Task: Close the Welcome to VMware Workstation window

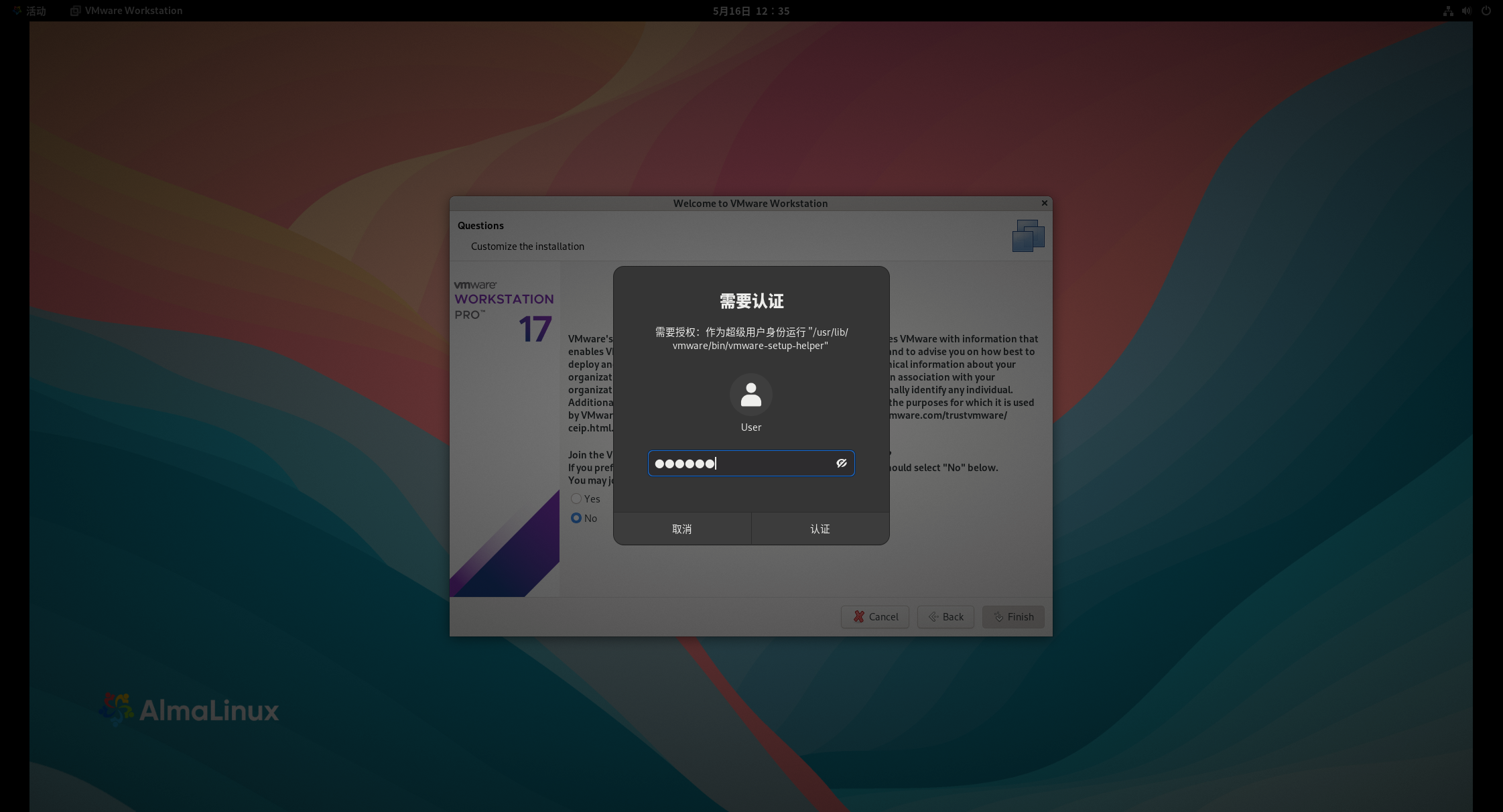Action: (x=1044, y=203)
